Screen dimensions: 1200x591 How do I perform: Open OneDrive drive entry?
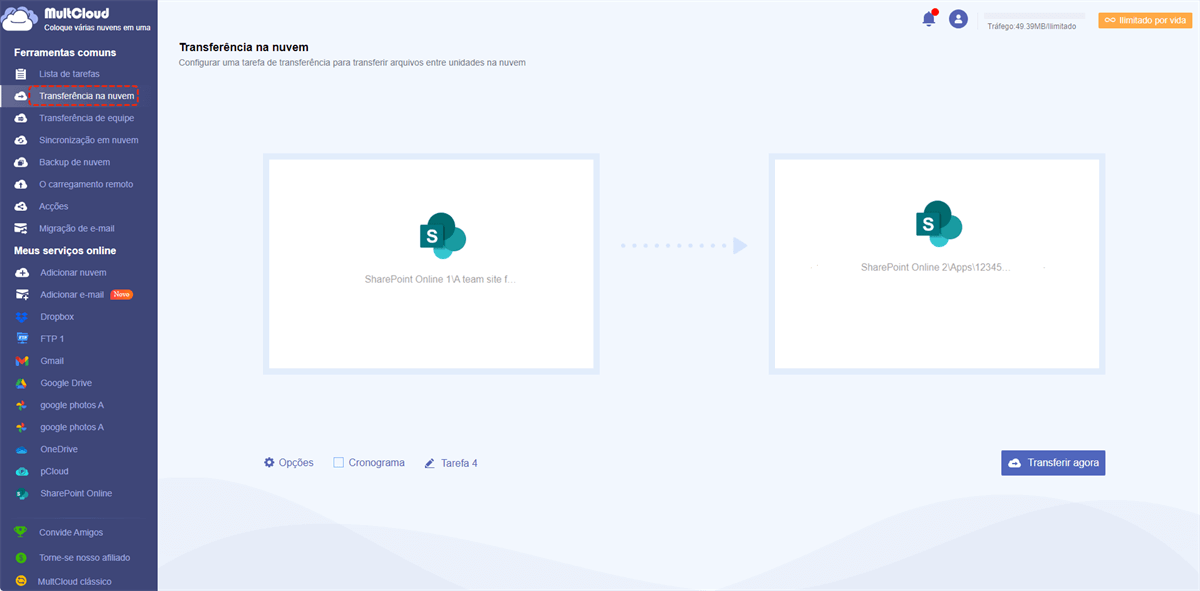click(59, 449)
